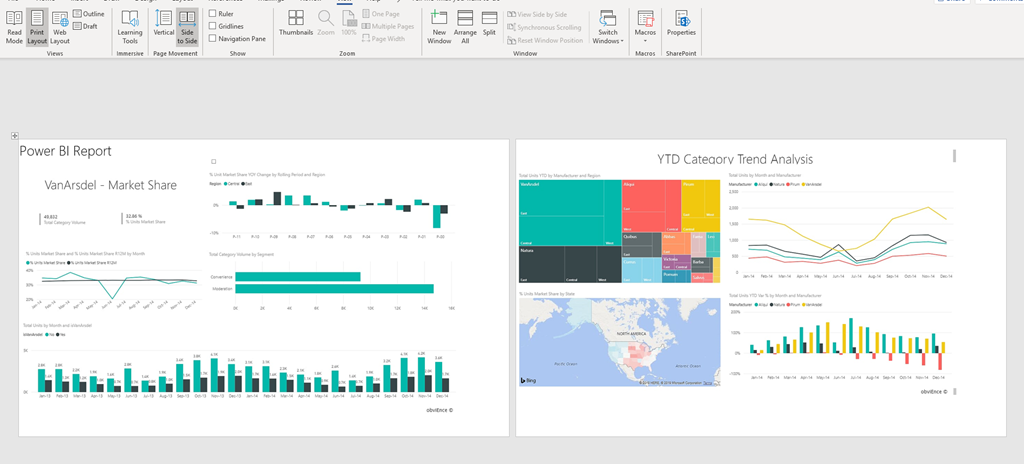Switch to Outline view
1024x464 pixels.
(x=88, y=14)
